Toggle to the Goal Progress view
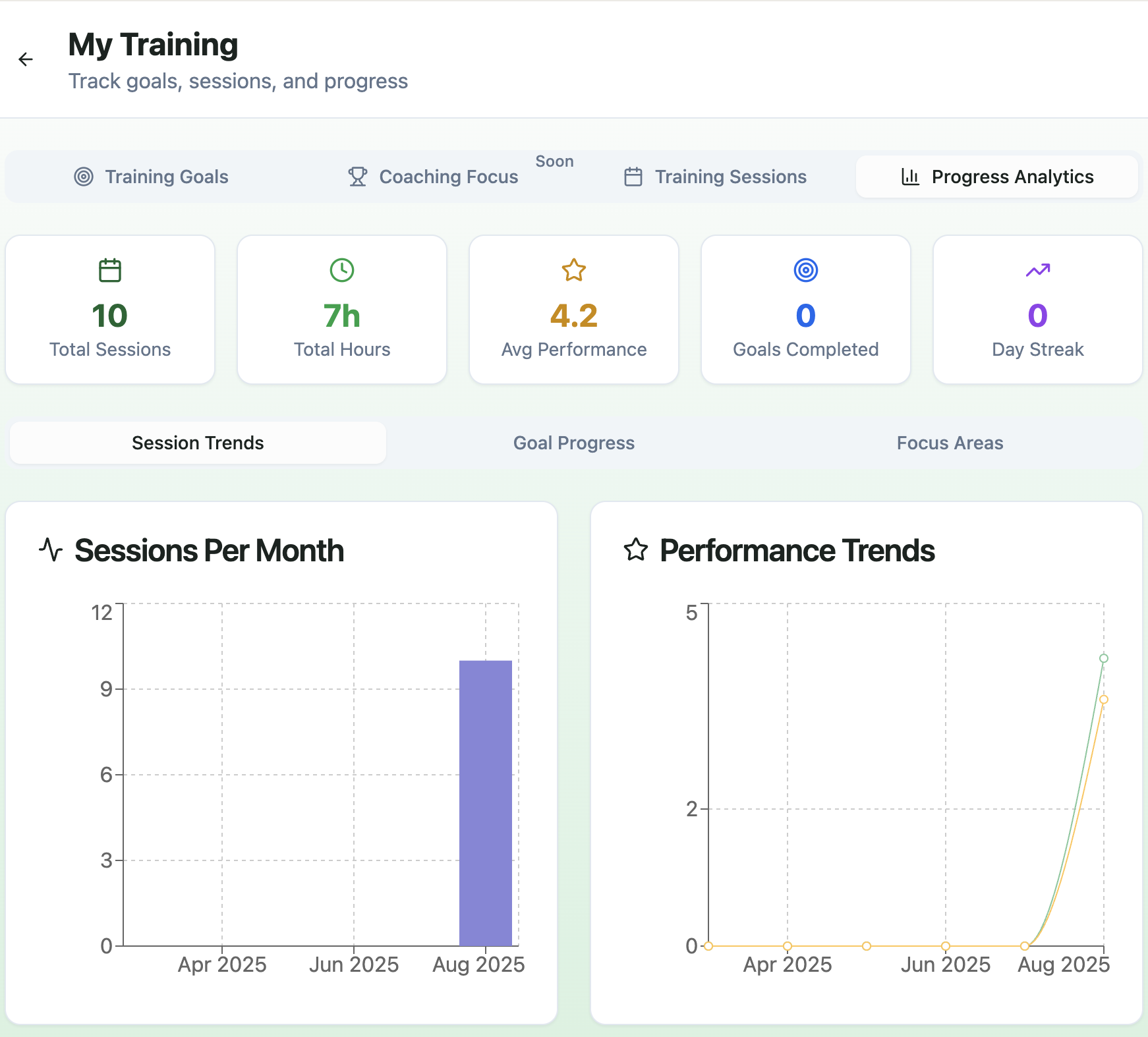Screen dimensions: 1148x1037 573,443
